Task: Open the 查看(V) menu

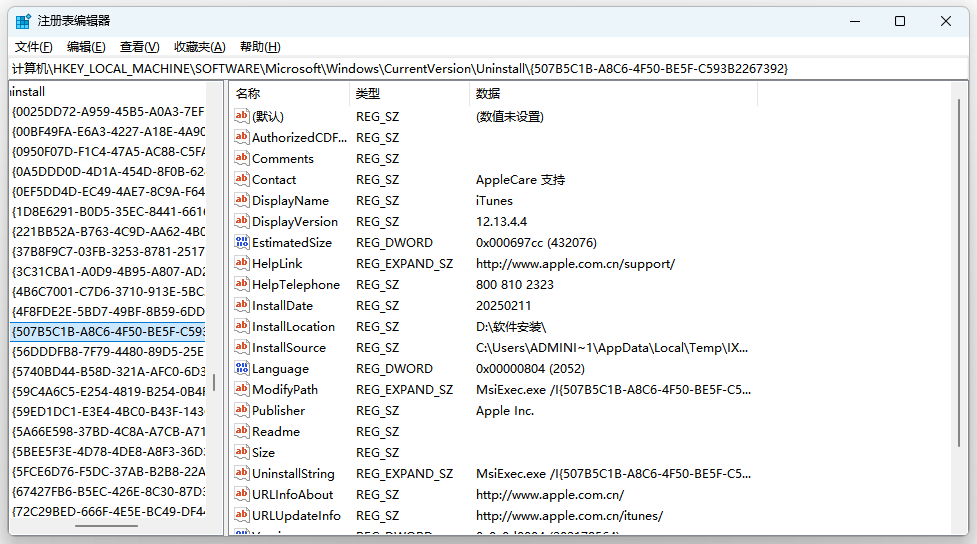Action: point(140,47)
